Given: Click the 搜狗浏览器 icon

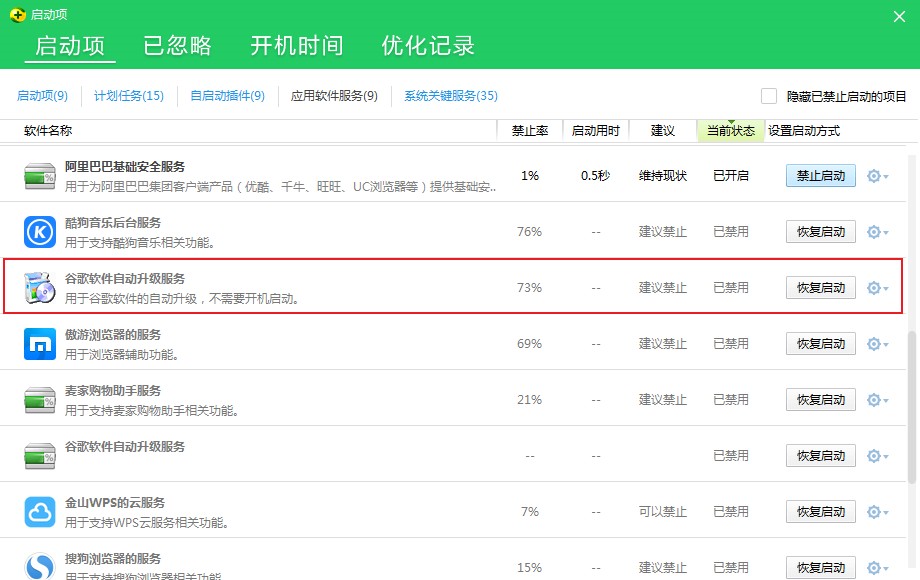Looking at the screenshot, I should click(x=40, y=566).
